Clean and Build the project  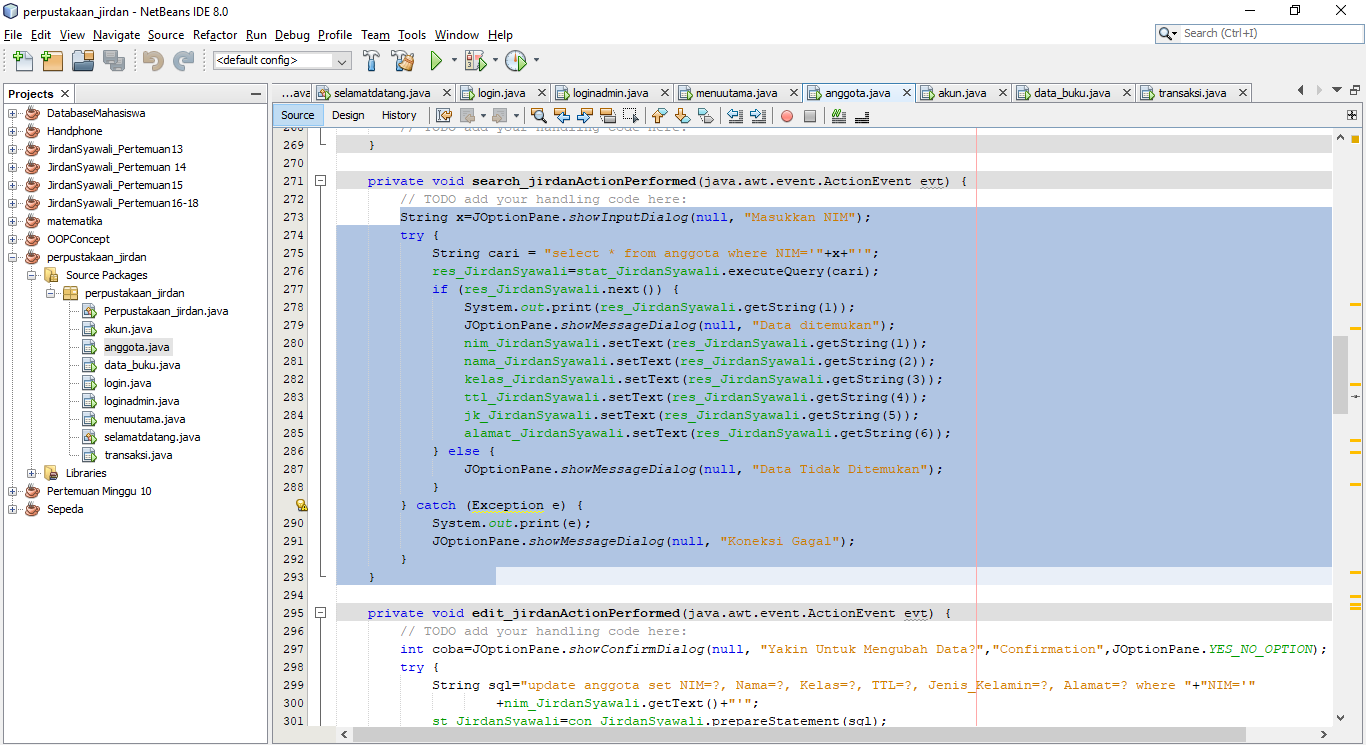click(x=403, y=60)
